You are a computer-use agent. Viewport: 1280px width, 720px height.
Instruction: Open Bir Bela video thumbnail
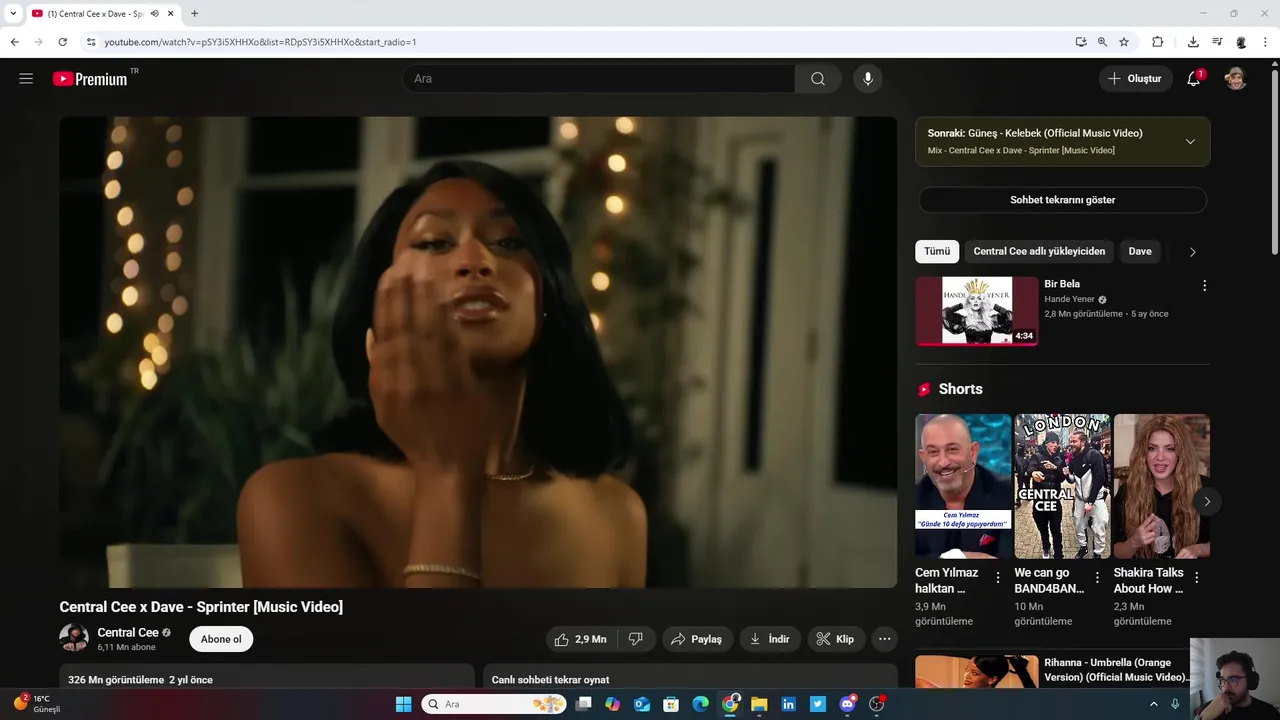(977, 311)
